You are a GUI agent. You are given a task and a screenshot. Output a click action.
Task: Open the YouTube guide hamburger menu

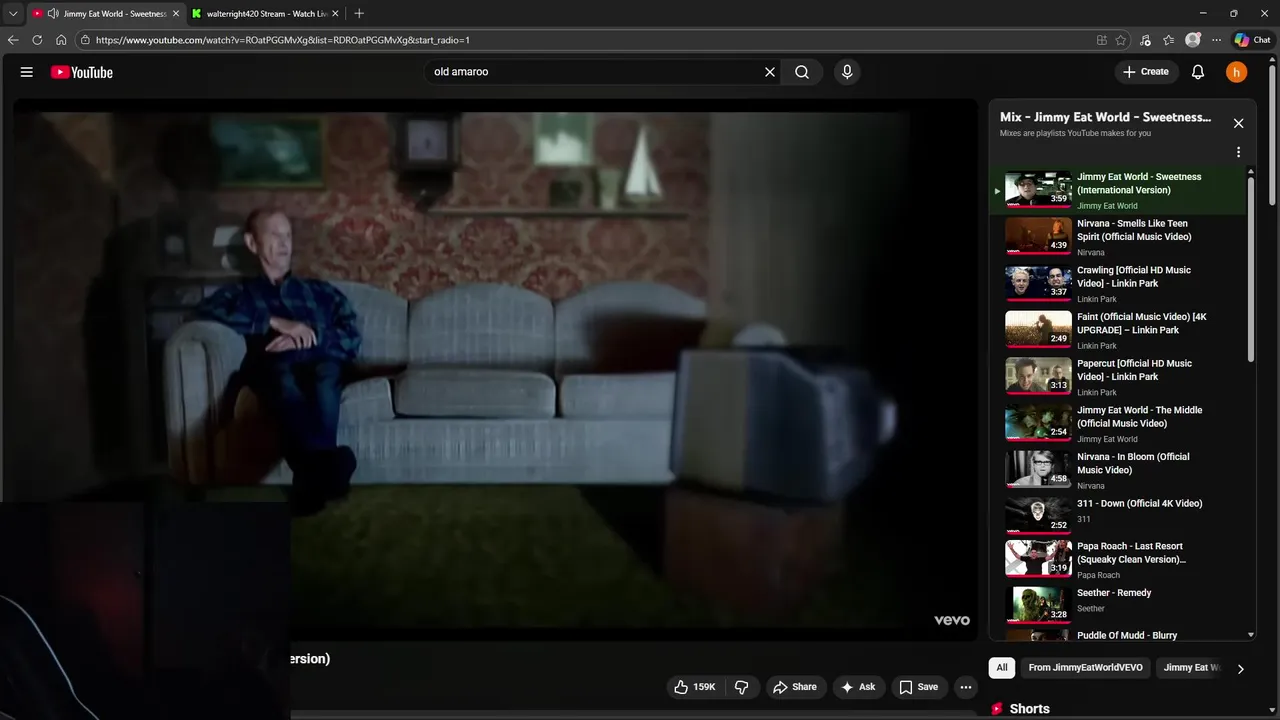click(x=27, y=72)
